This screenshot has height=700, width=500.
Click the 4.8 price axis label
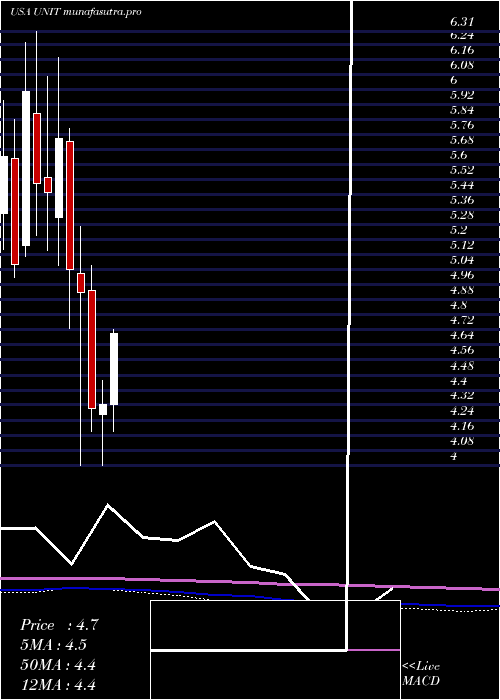click(459, 305)
